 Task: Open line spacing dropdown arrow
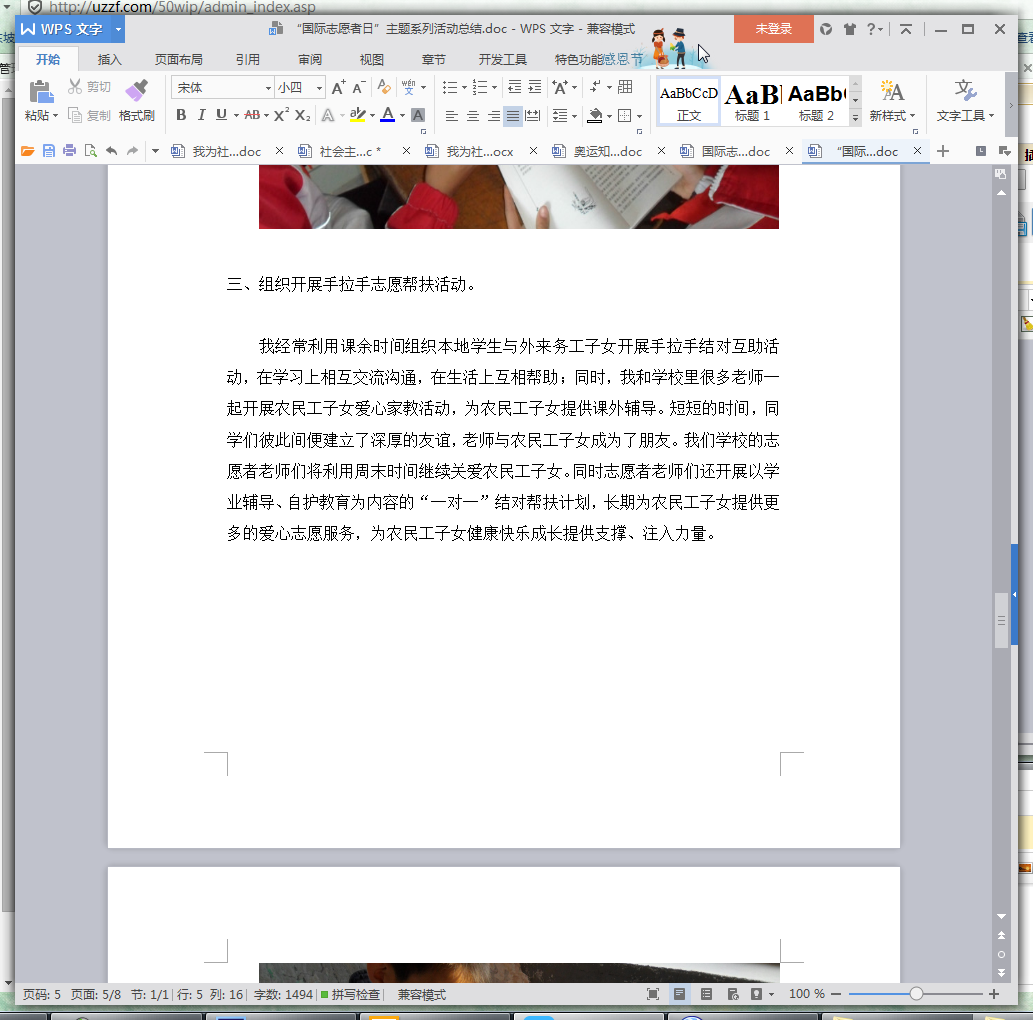coord(574,117)
